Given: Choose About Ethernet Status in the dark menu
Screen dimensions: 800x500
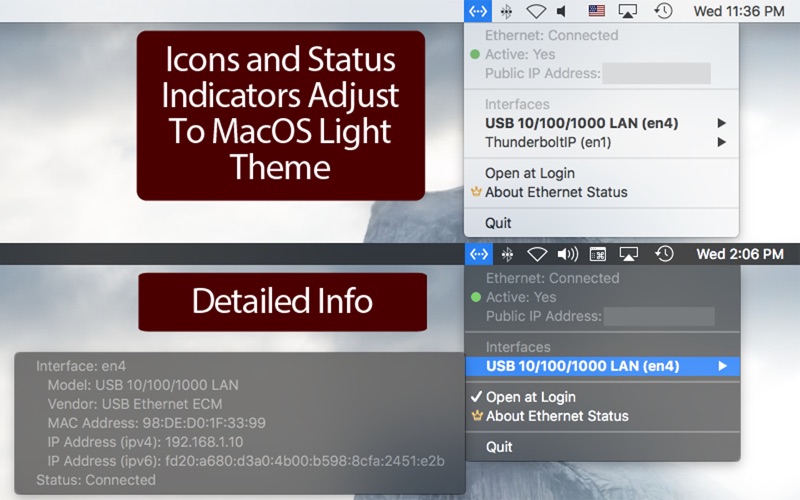Looking at the screenshot, I should pyautogui.click(x=557, y=416).
